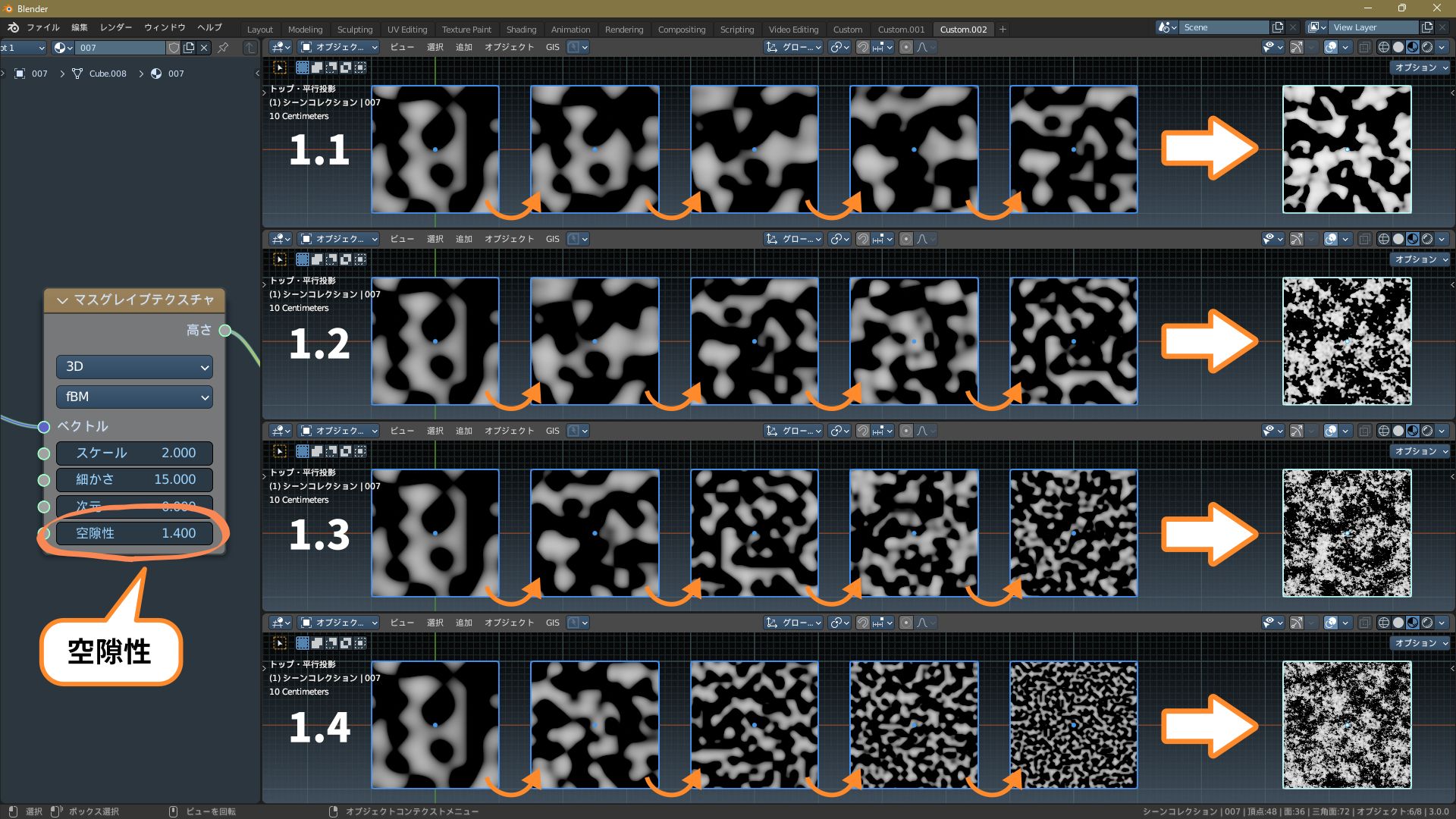This screenshot has height=819, width=1456.
Task: Open ビュー menu in top viewport
Action: pyautogui.click(x=402, y=47)
